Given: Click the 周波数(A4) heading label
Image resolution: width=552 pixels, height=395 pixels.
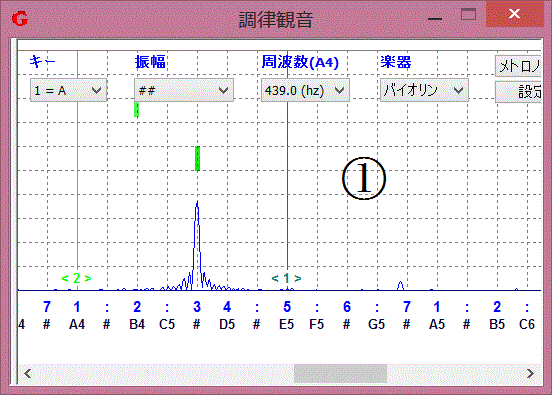Looking at the screenshot, I should 300,62.
